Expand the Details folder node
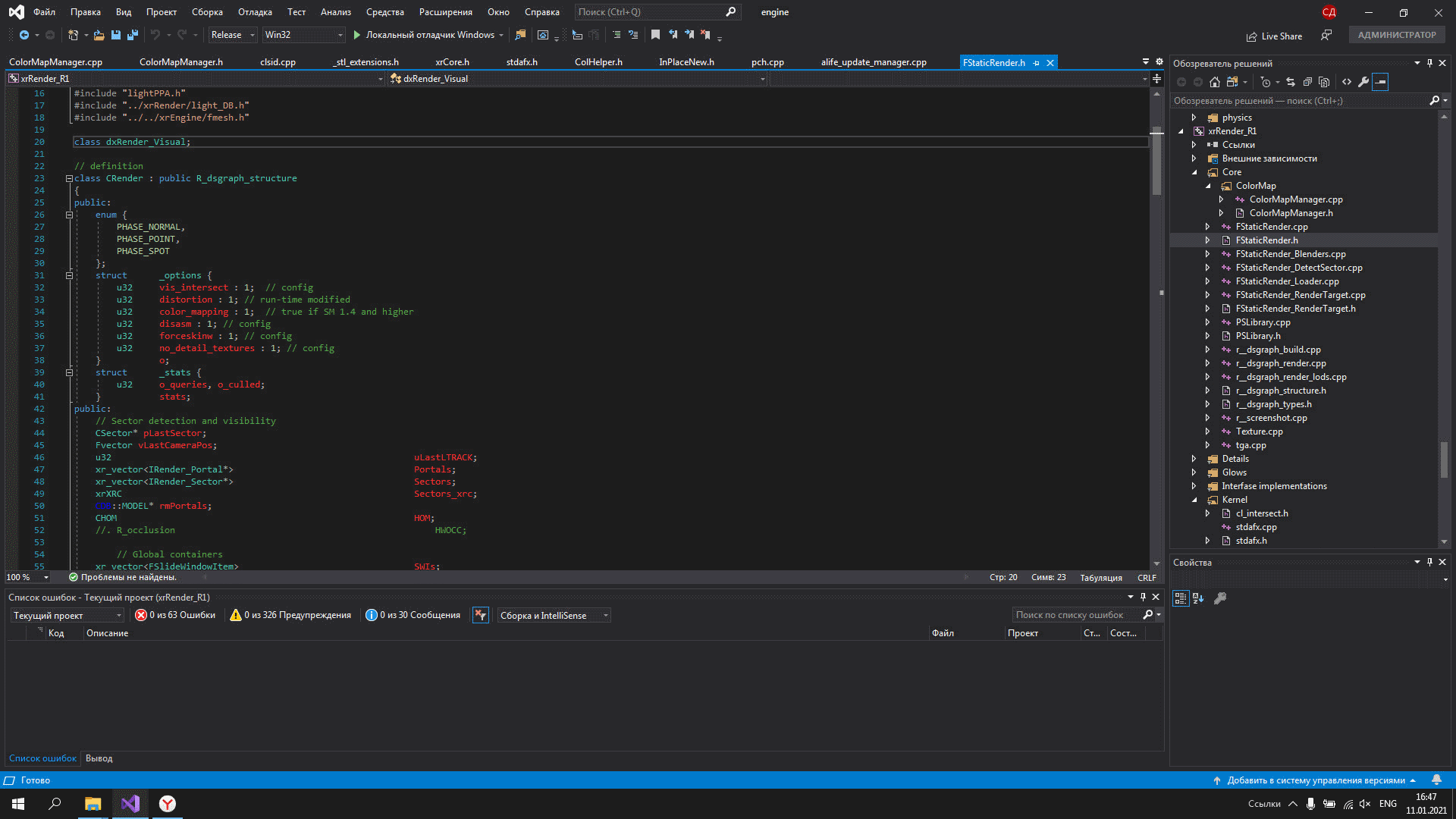 point(1194,459)
